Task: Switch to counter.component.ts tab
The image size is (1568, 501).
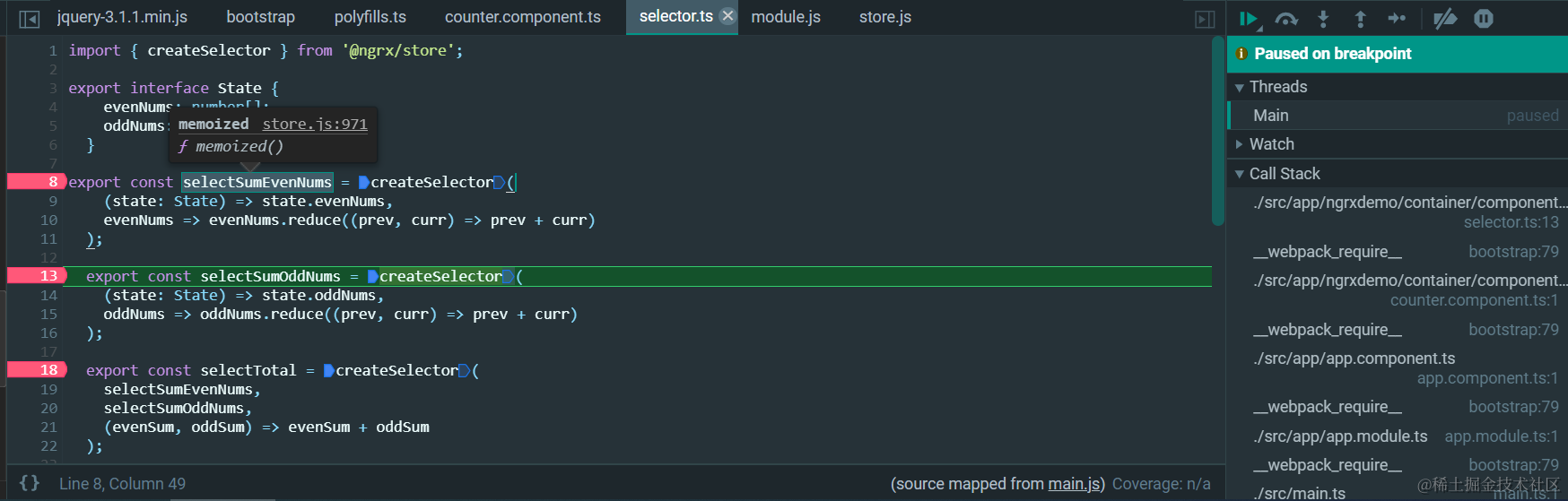Action: (x=522, y=17)
